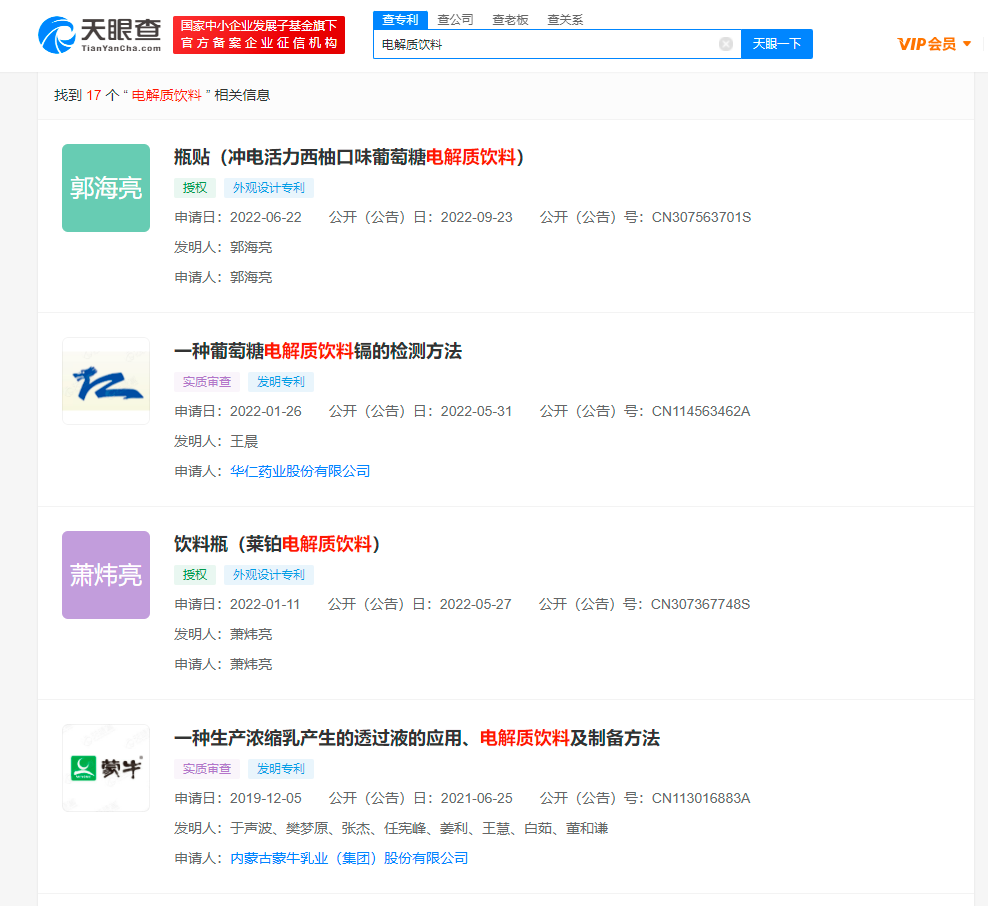Click 外观设计专利 tag on the 饮料瓶 patent

pos(268,575)
